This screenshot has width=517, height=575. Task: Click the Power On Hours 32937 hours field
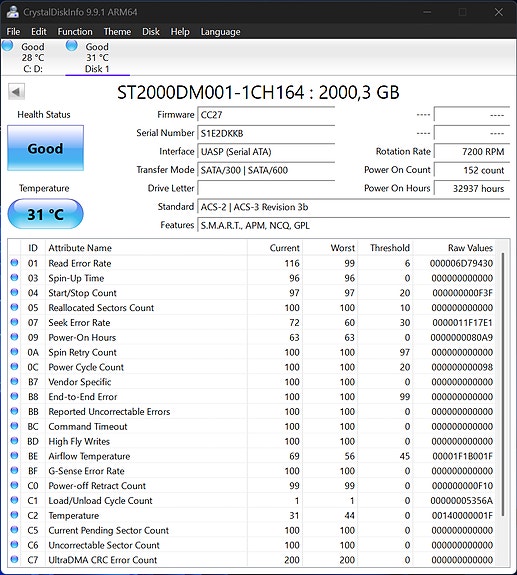472,188
